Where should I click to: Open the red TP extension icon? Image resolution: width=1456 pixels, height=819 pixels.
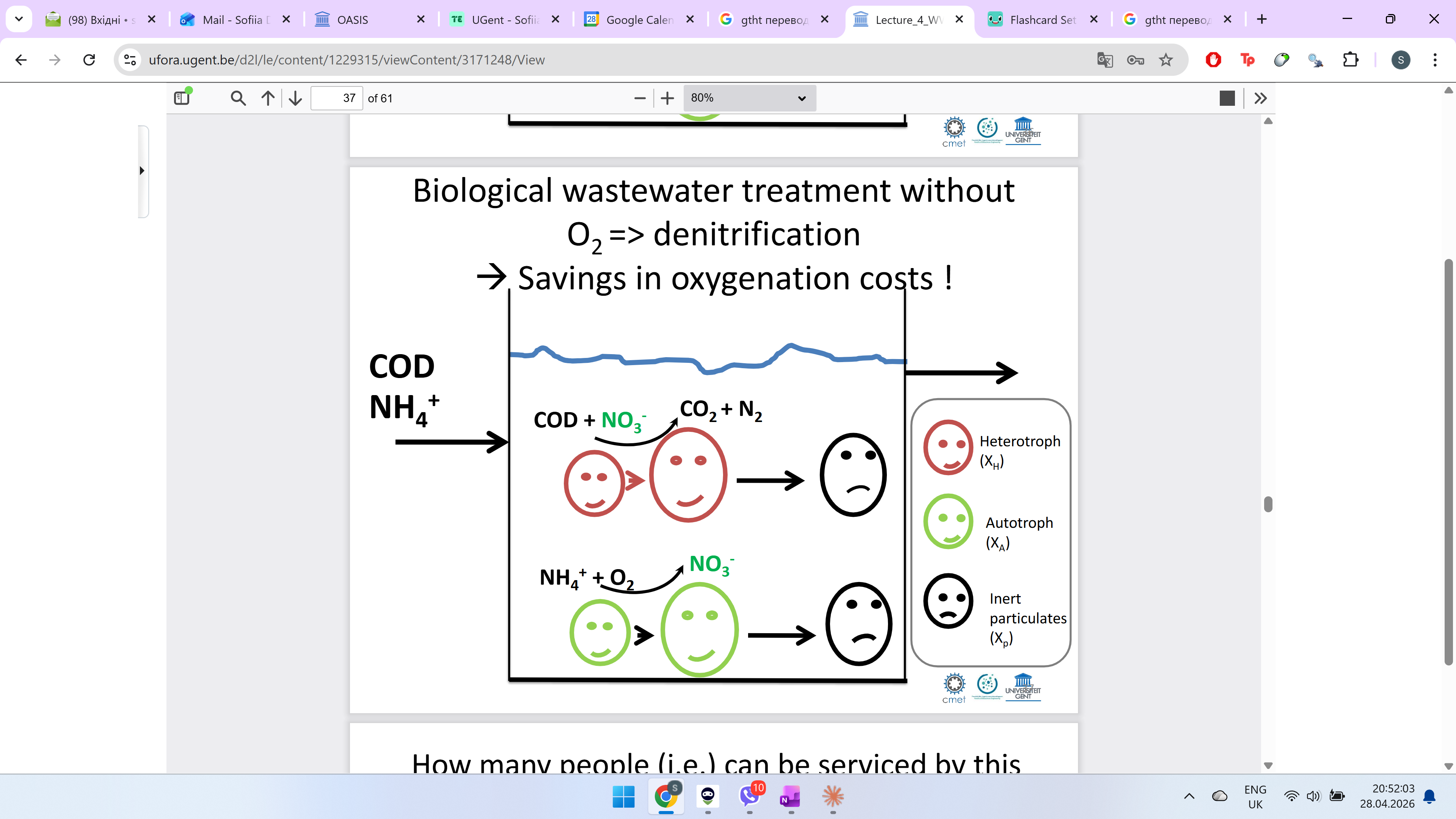(1247, 60)
